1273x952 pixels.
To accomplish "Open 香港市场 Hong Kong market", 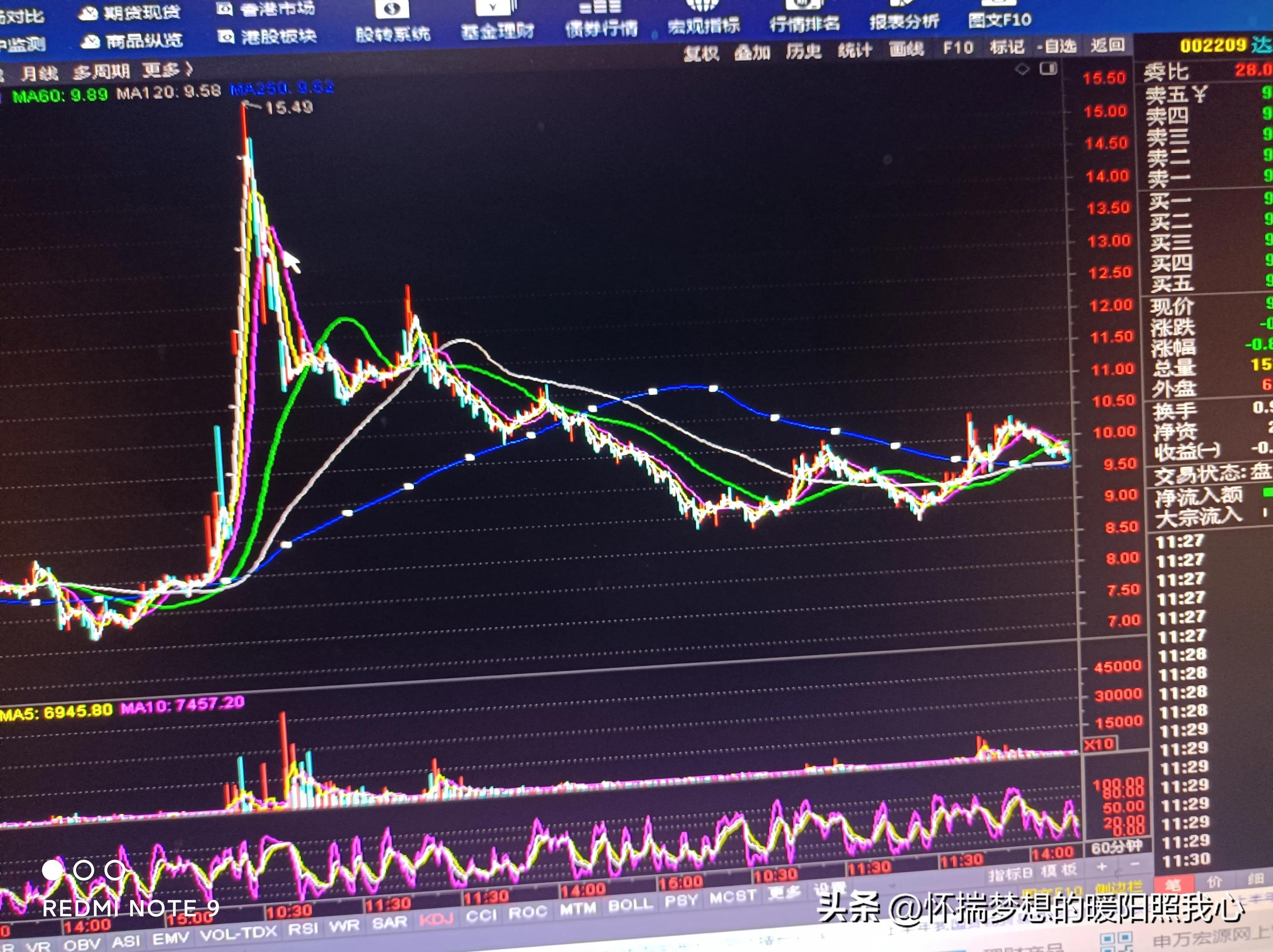I will tap(266, 9).
